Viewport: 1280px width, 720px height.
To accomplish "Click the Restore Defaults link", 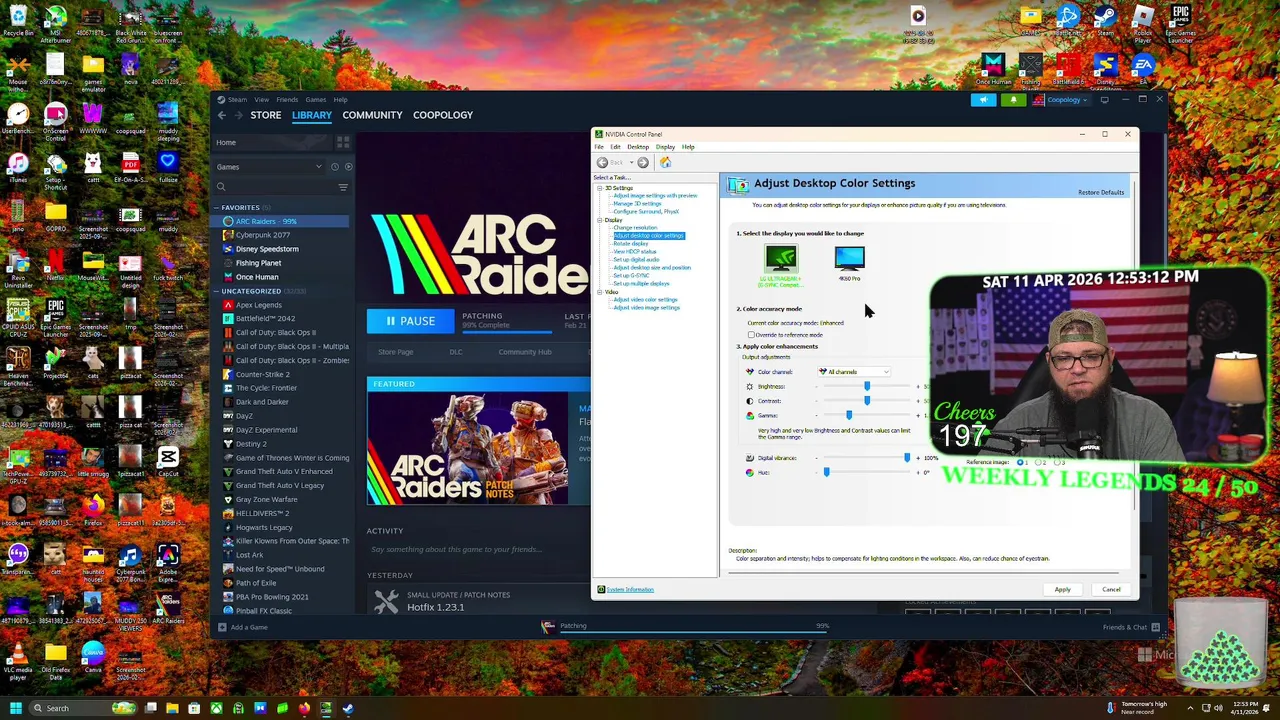I will (x=1101, y=192).
